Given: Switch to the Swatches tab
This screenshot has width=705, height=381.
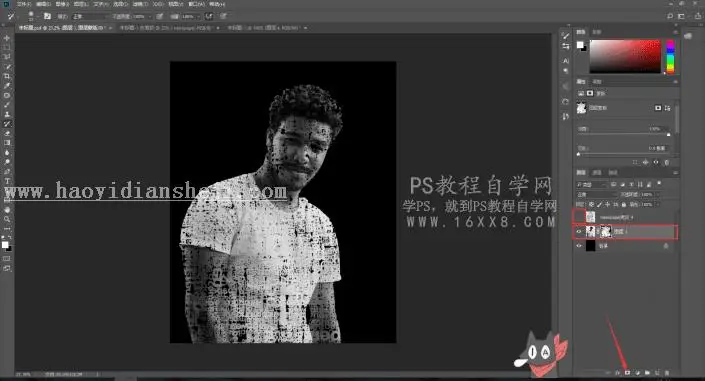Looking at the screenshot, I should pos(597,32).
